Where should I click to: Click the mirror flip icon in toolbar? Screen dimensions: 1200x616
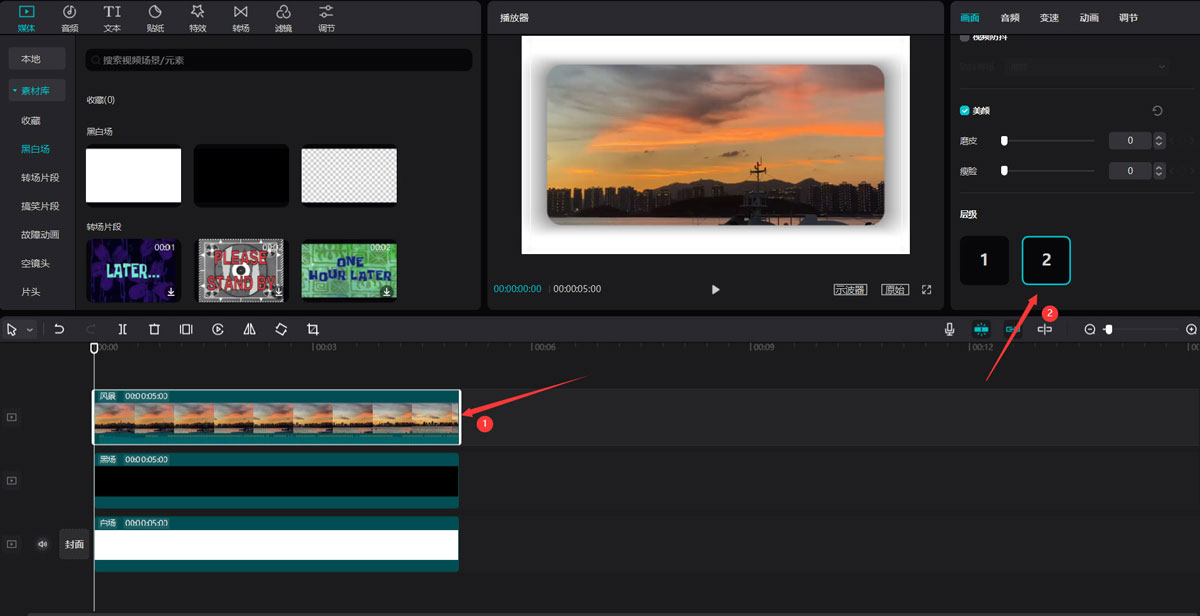[249, 329]
